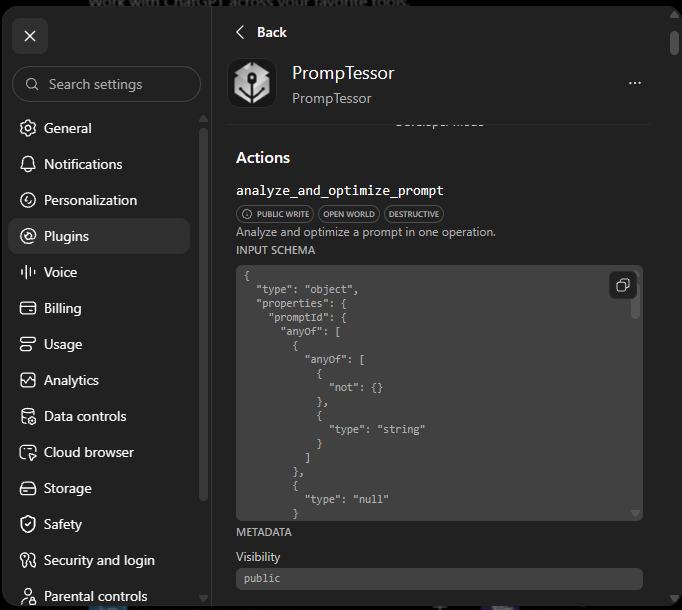The image size is (682, 610).
Task: Select the Data controls database icon
Action: click(28, 416)
